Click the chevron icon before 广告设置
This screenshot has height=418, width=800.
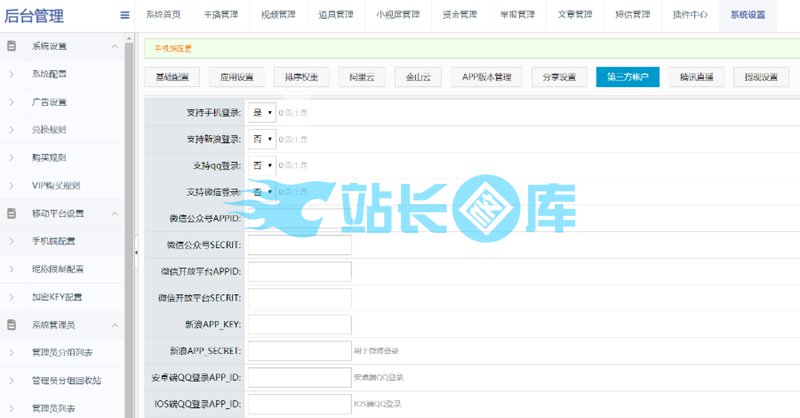coord(11,102)
